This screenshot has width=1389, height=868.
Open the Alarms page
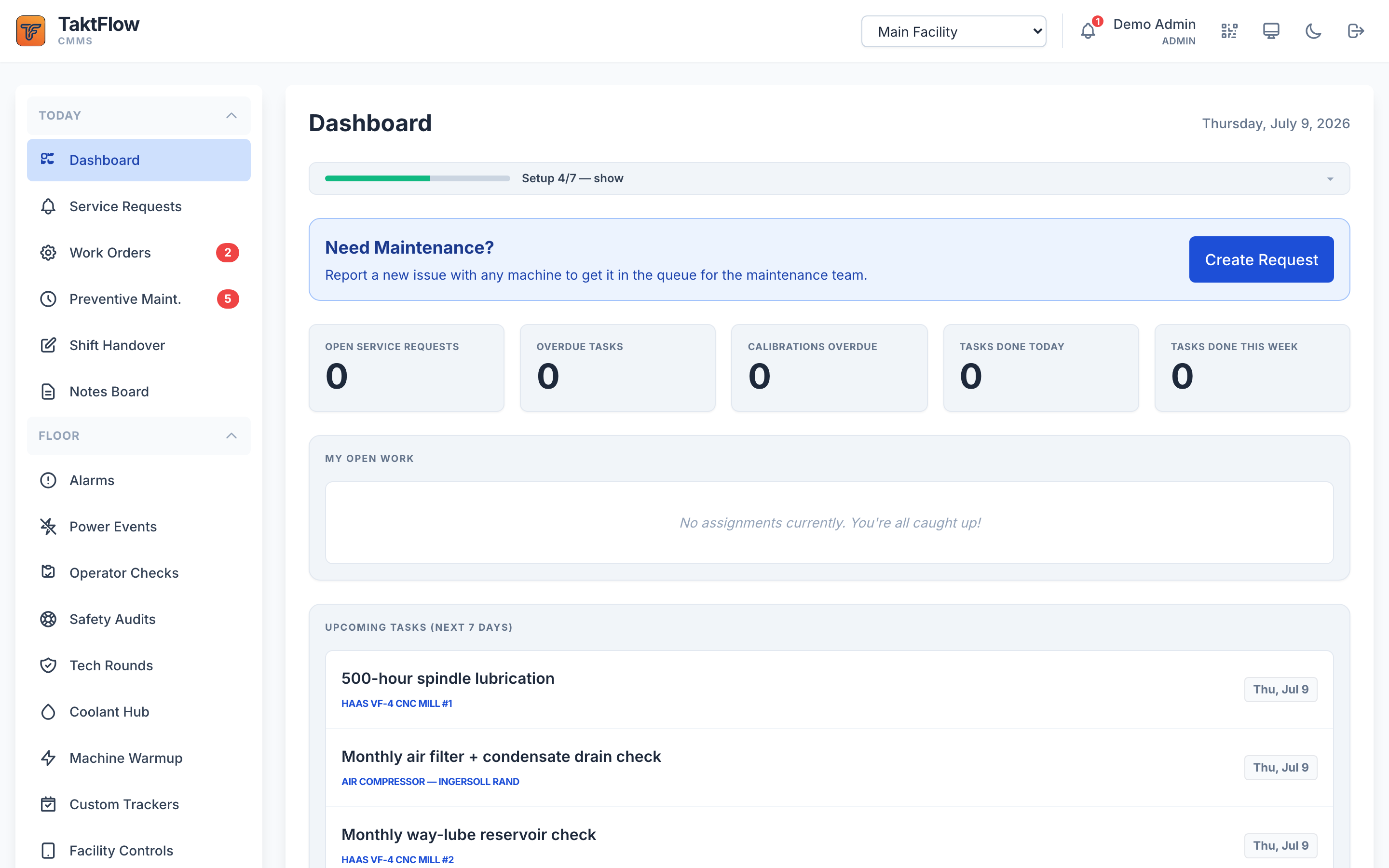click(139, 480)
